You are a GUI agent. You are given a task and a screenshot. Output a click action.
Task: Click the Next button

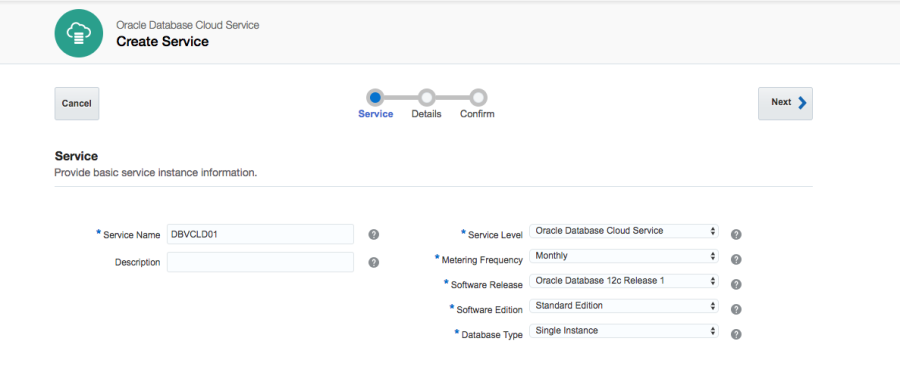pyautogui.click(x=785, y=103)
